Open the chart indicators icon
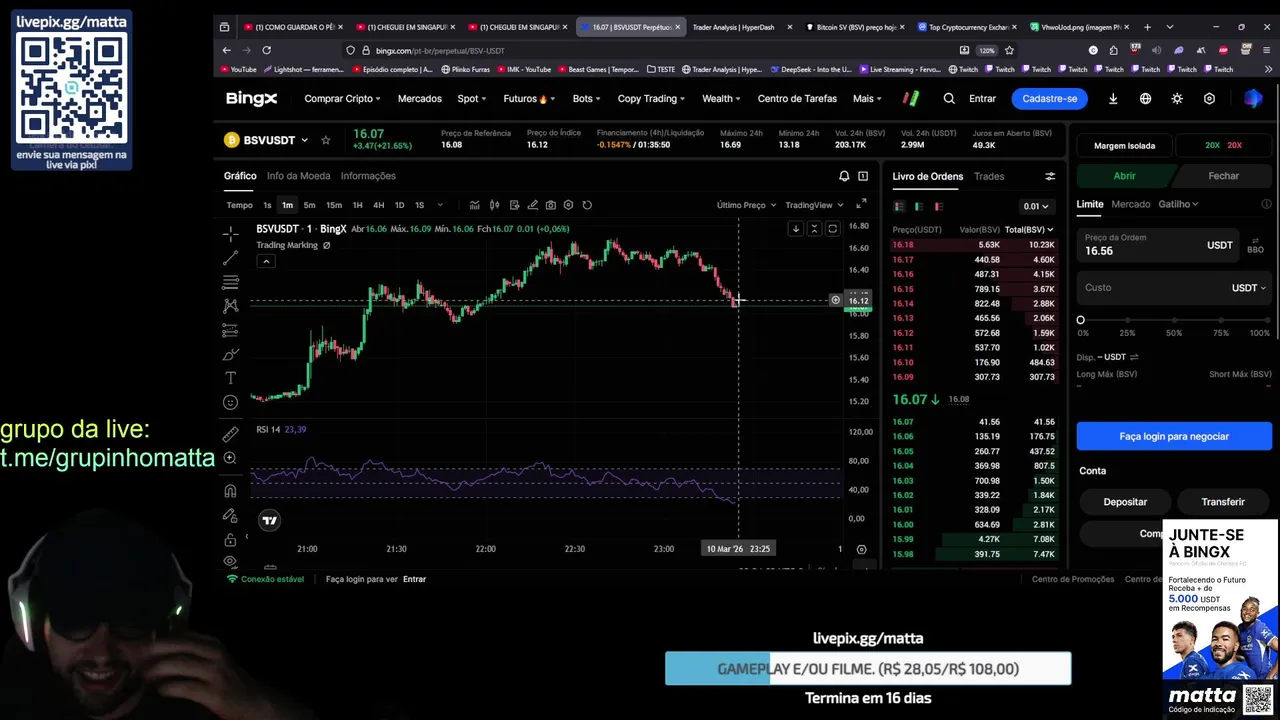This screenshot has height=720, width=1280. coord(474,205)
